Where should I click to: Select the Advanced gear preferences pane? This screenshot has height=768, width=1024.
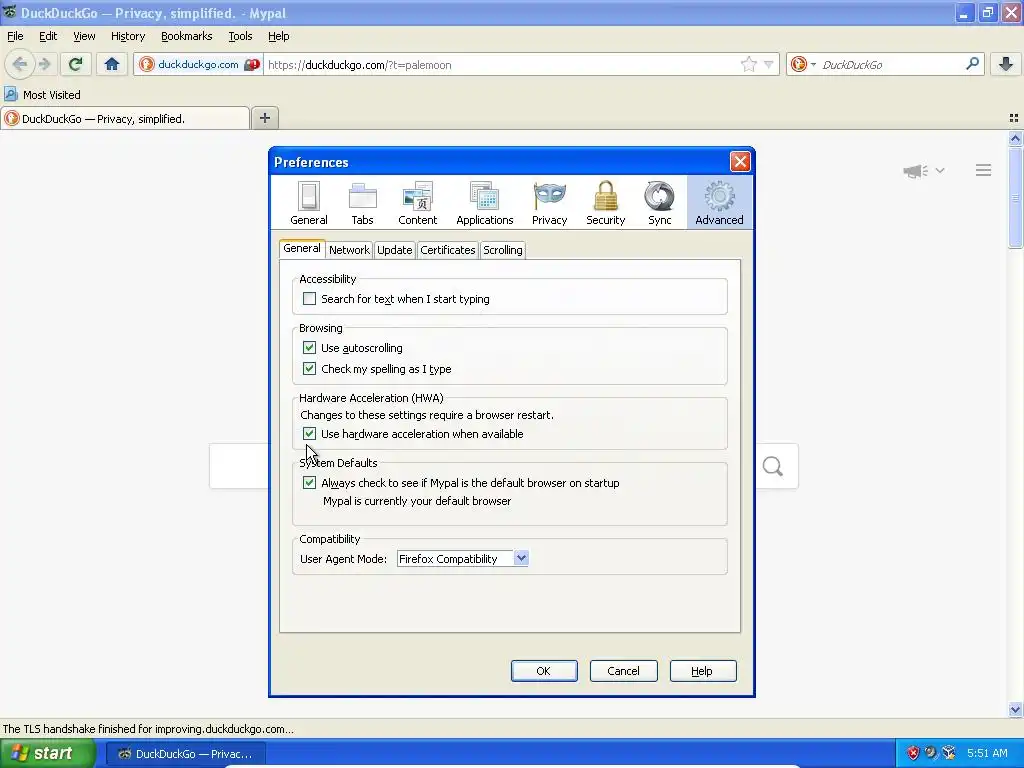pyautogui.click(x=719, y=202)
